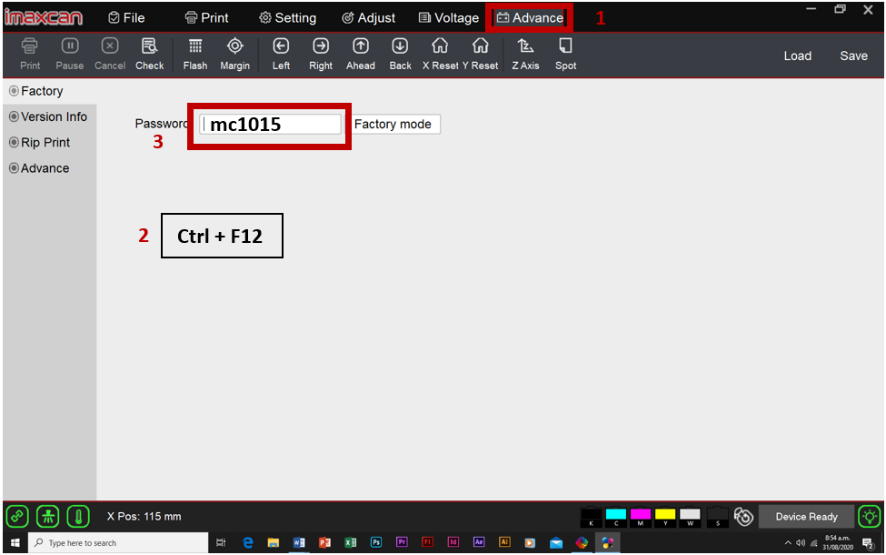
Task: Open the Z Axis tool
Action: click(x=525, y=54)
